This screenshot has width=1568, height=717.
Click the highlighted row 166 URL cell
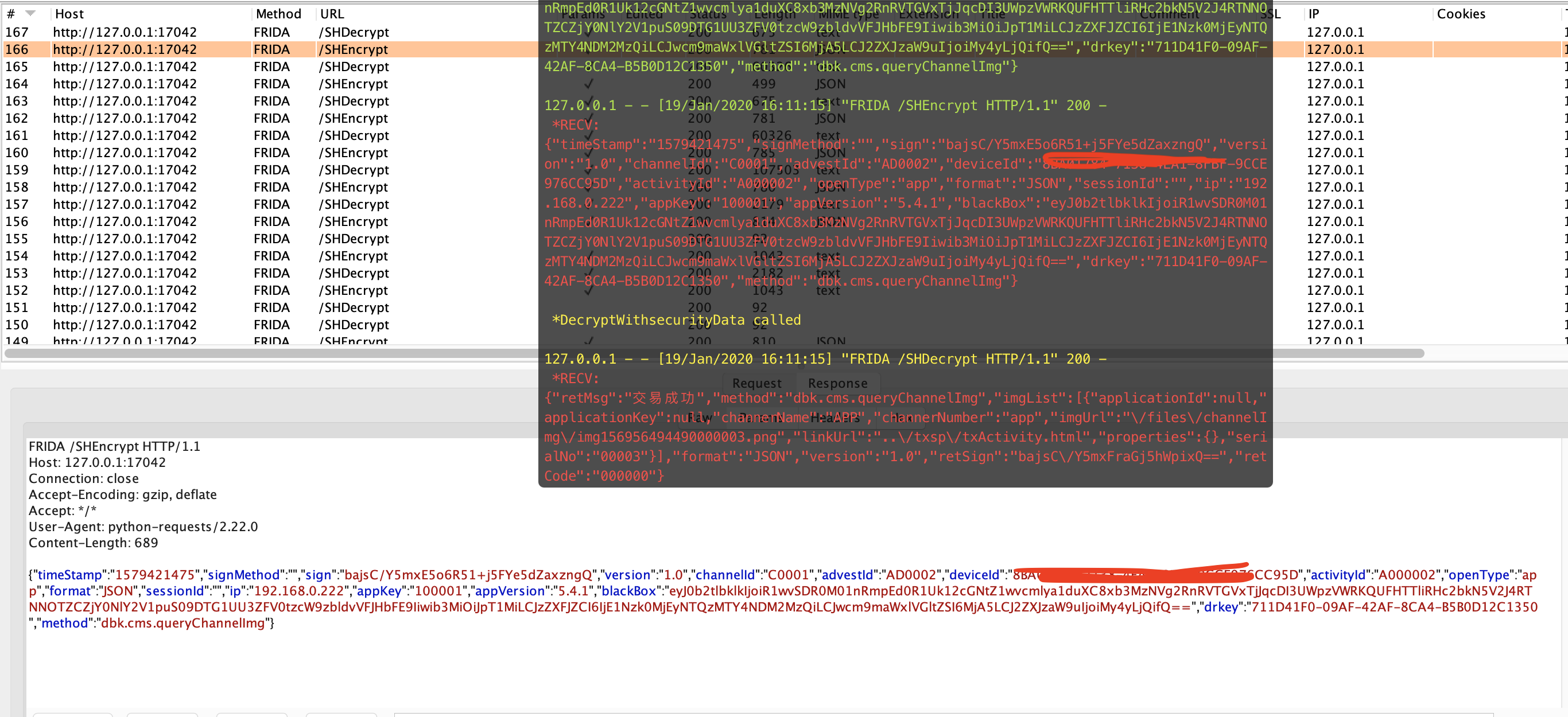[353, 49]
